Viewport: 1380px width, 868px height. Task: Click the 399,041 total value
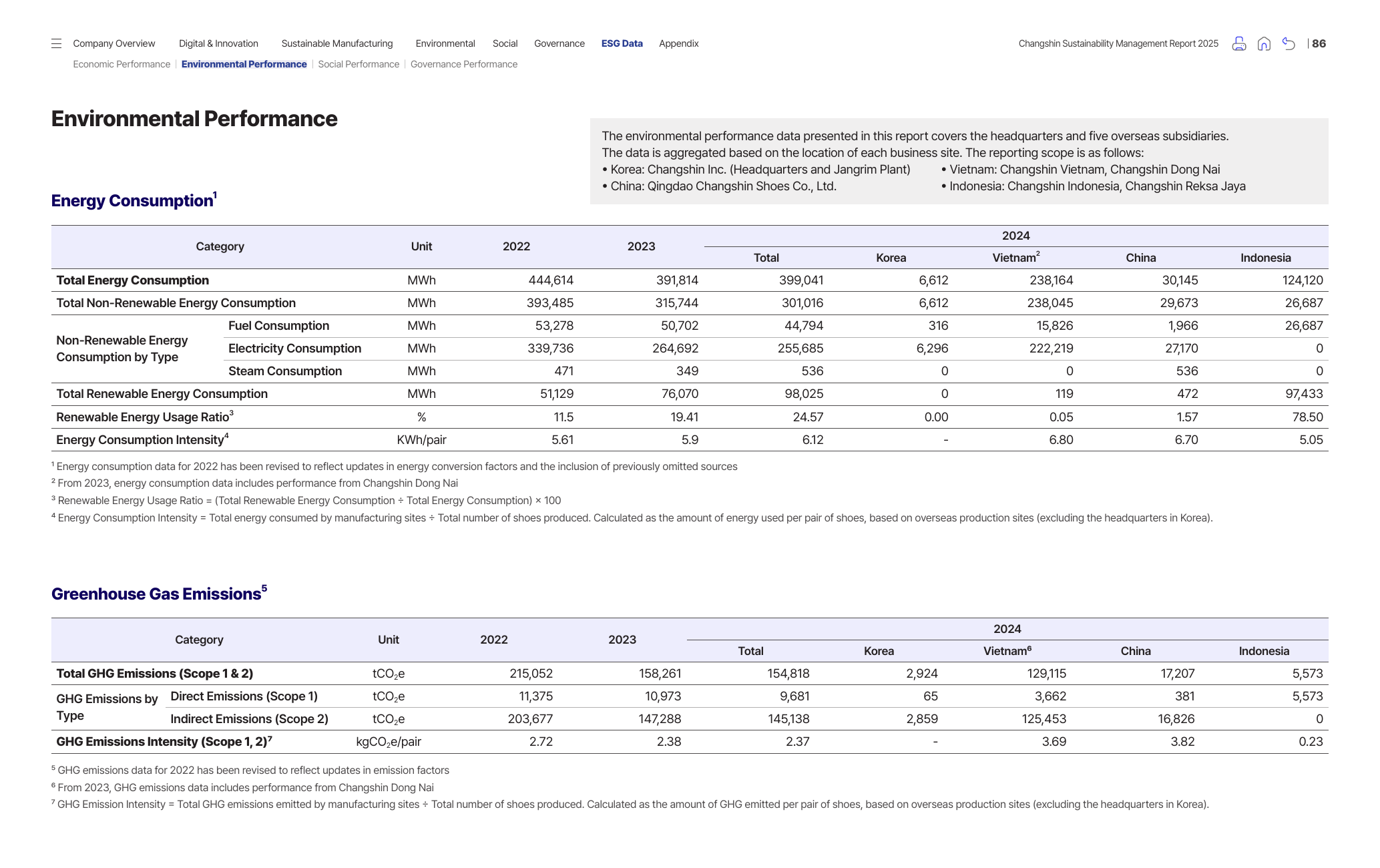pyautogui.click(x=801, y=280)
